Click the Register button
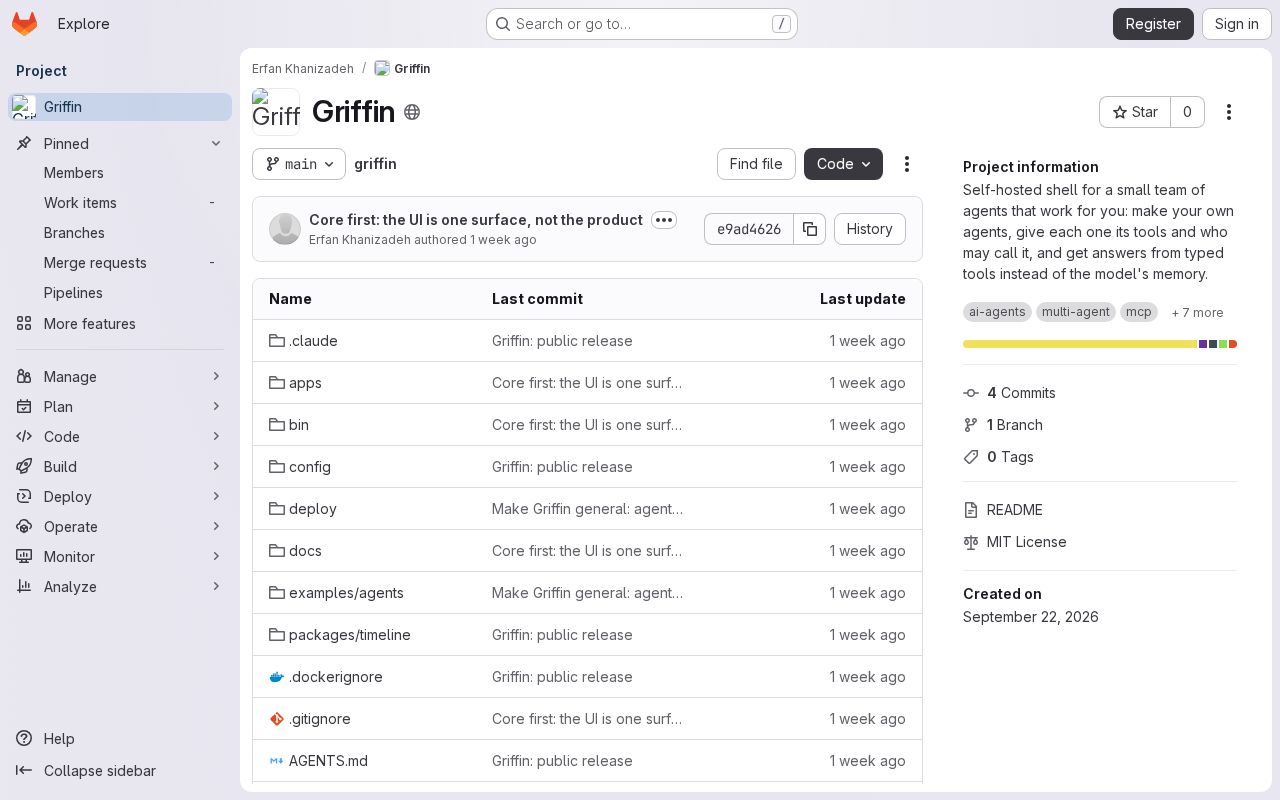The height and width of the screenshot is (800, 1280). coord(1153,24)
